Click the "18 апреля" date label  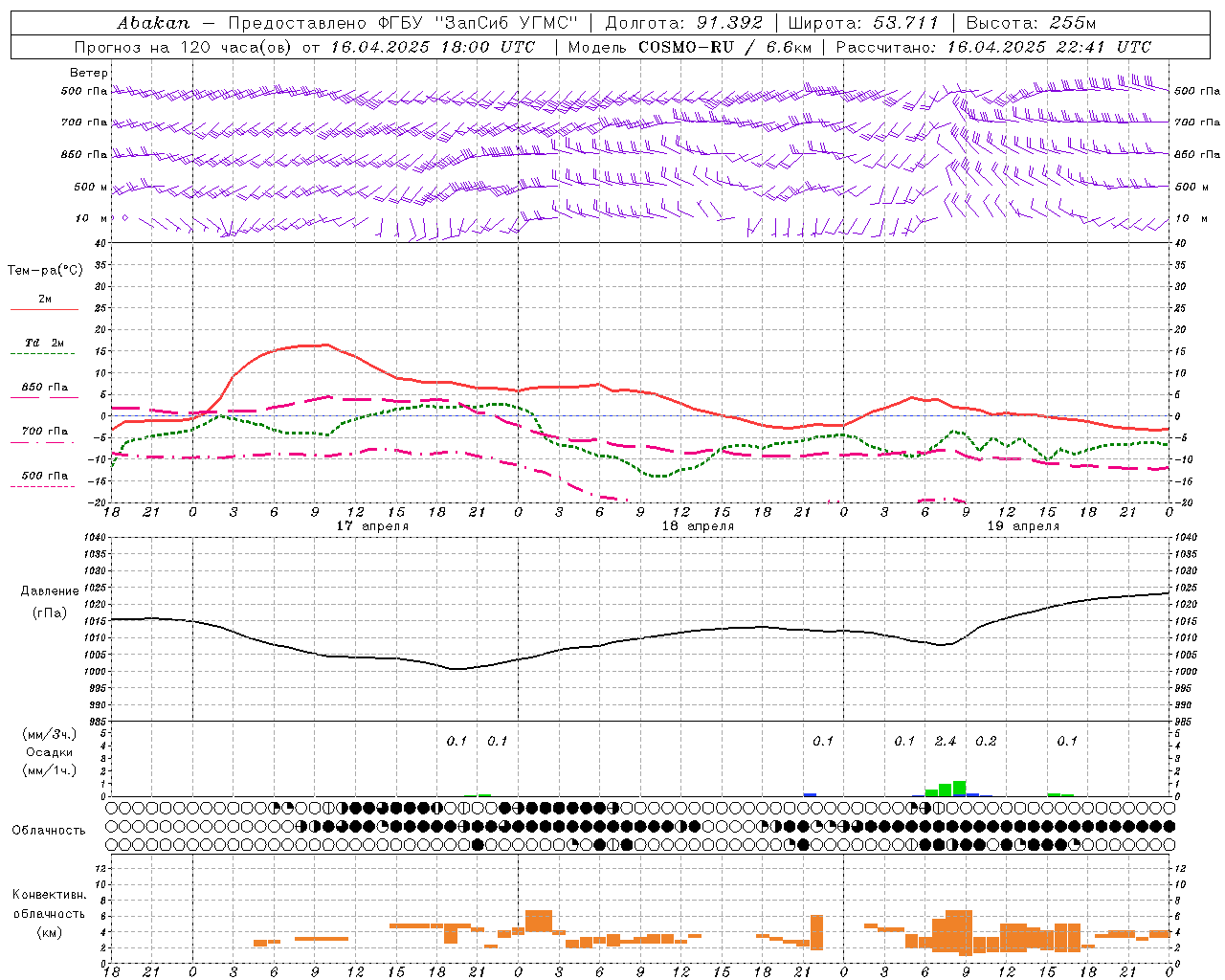(x=698, y=526)
